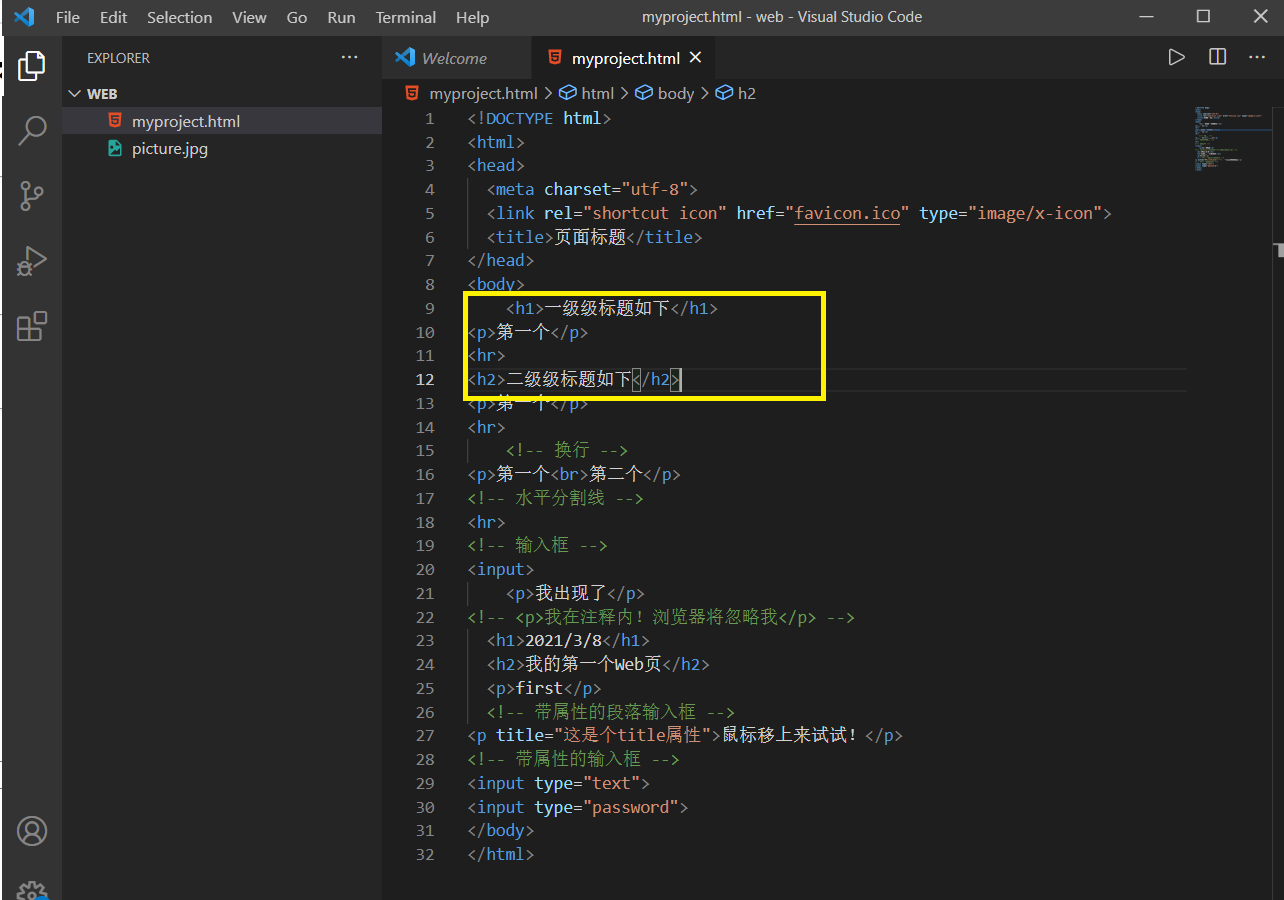Image resolution: width=1284 pixels, height=900 pixels.
Task: Open editor More Actions ellipsis
Action: 1257,57
